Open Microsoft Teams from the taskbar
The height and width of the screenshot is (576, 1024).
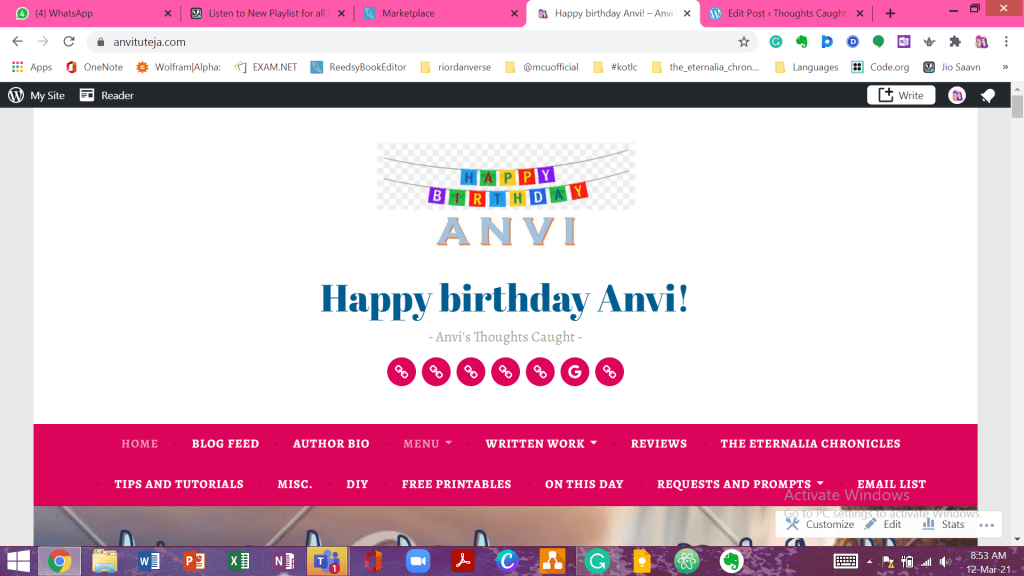(327, 561)
